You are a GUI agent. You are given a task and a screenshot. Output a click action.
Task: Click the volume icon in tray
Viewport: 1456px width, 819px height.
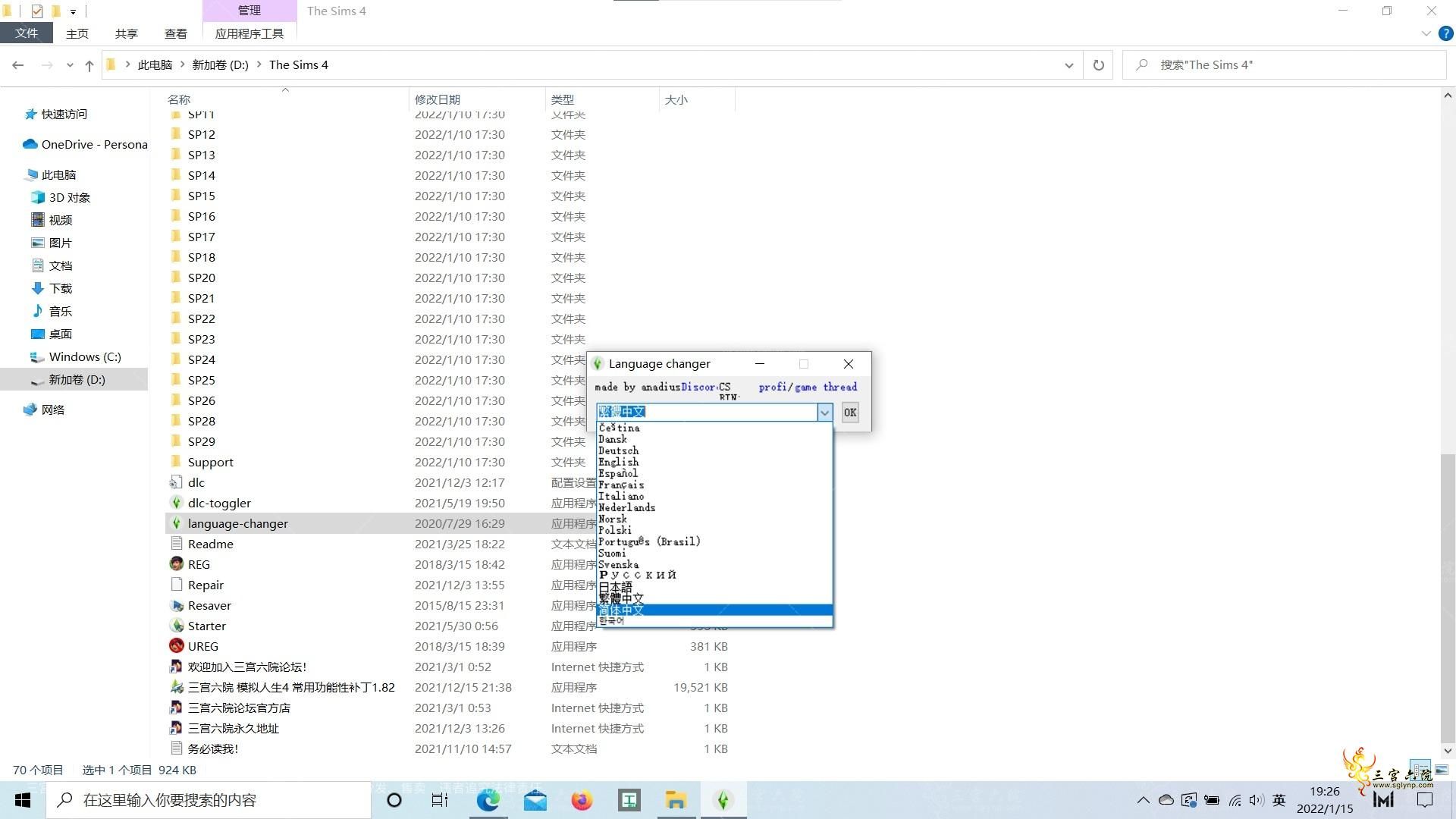(1256, 800)
